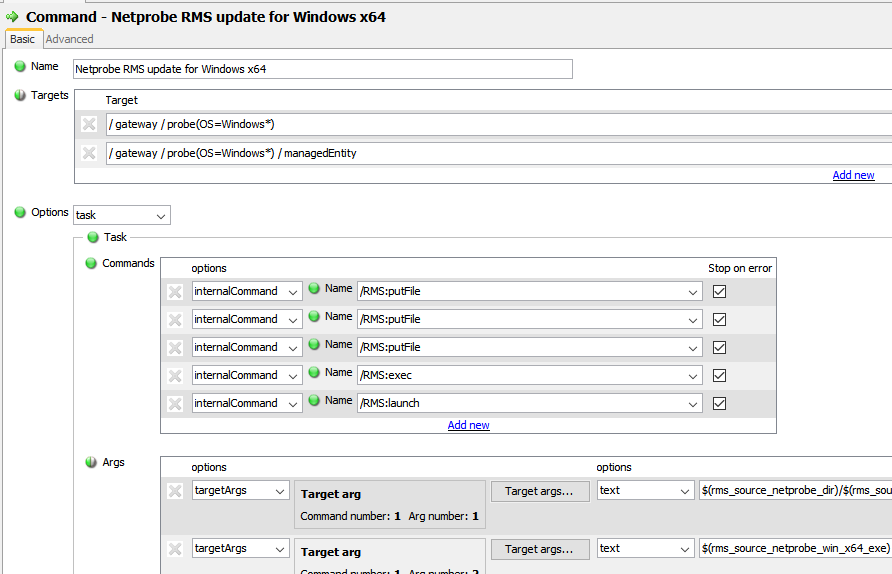The height and width of the screenshot is (574, 892).
Task: Edit the $(rms_source_netprobe_dir) value field
Action: click(795, 490)
